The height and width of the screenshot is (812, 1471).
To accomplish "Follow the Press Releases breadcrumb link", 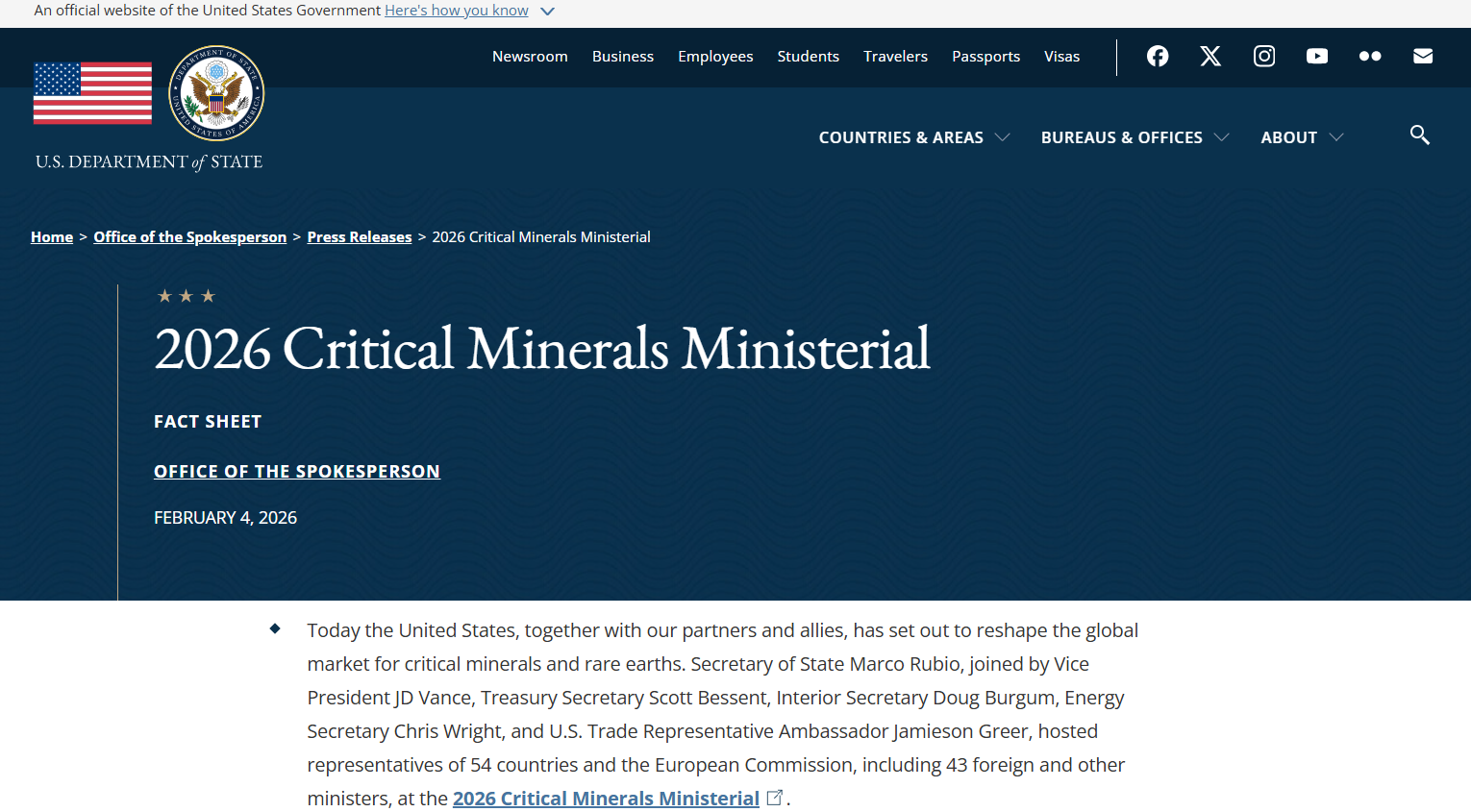I will [360, 237].
